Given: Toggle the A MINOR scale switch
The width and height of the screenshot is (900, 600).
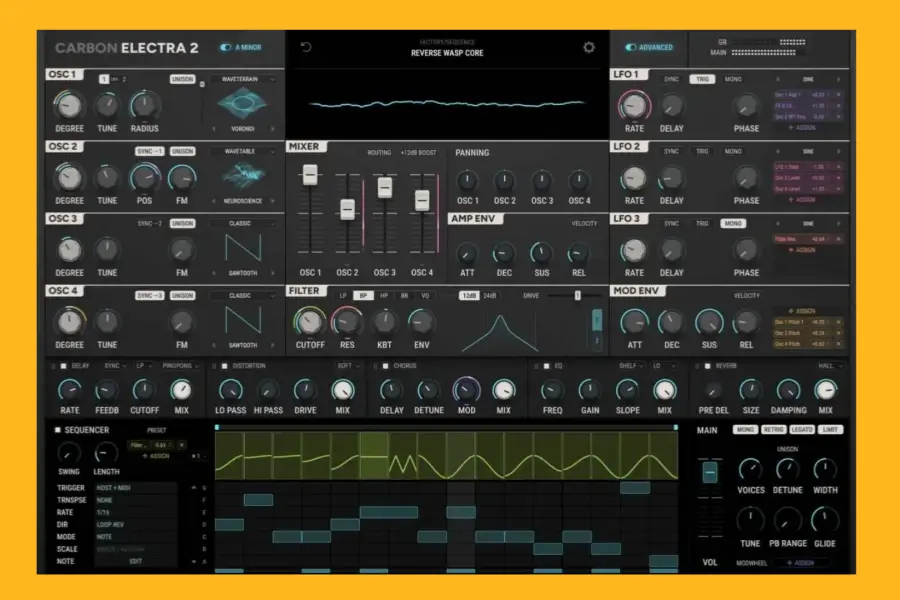Looking at the screenshot, I should pos(226,47).
